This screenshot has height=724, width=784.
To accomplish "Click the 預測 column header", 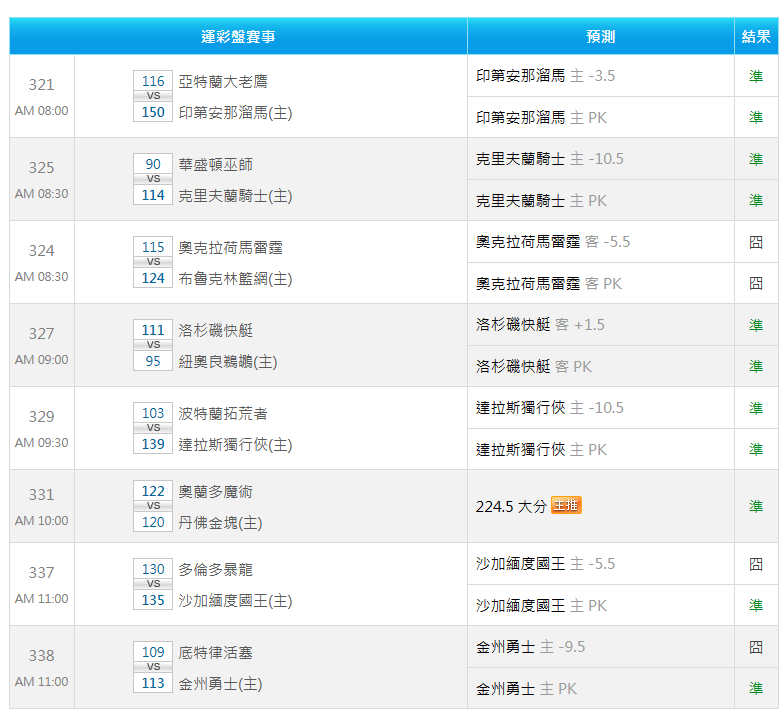I will point(600,36).
